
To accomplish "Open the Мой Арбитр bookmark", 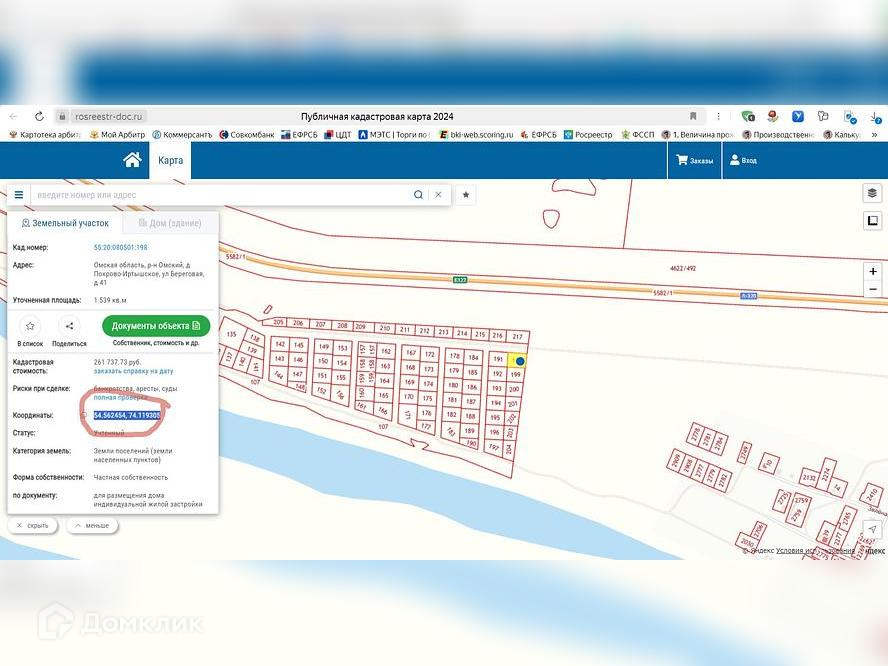I will point(117,135).
